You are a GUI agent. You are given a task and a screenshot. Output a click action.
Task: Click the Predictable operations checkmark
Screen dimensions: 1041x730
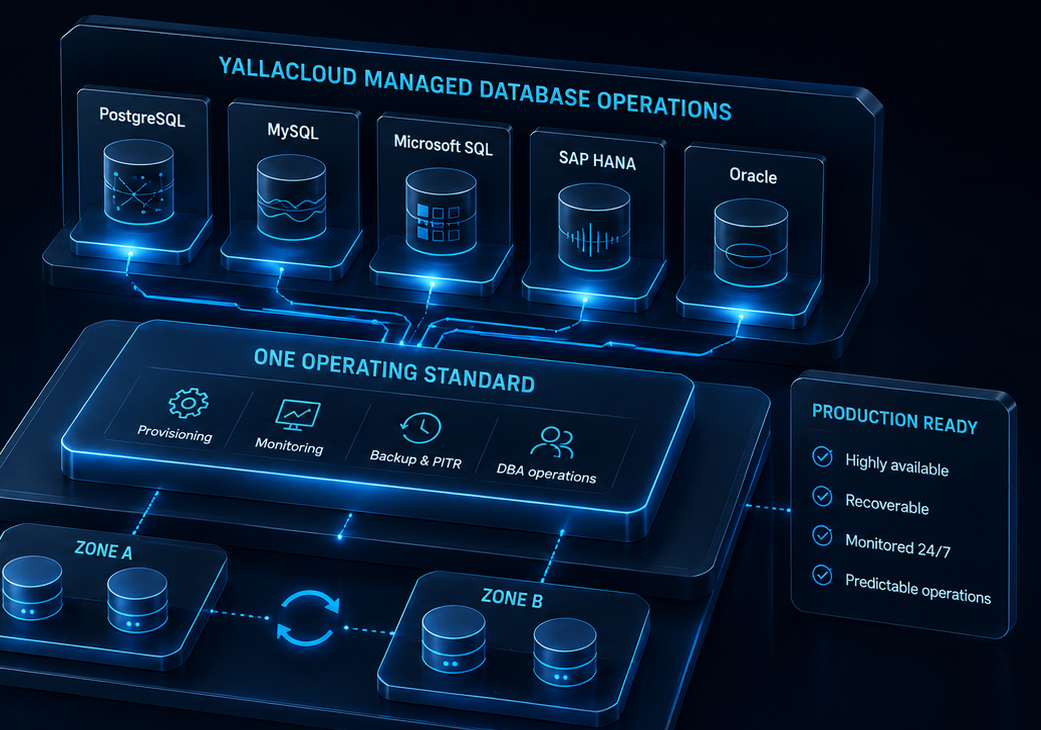tap(823, 574)
